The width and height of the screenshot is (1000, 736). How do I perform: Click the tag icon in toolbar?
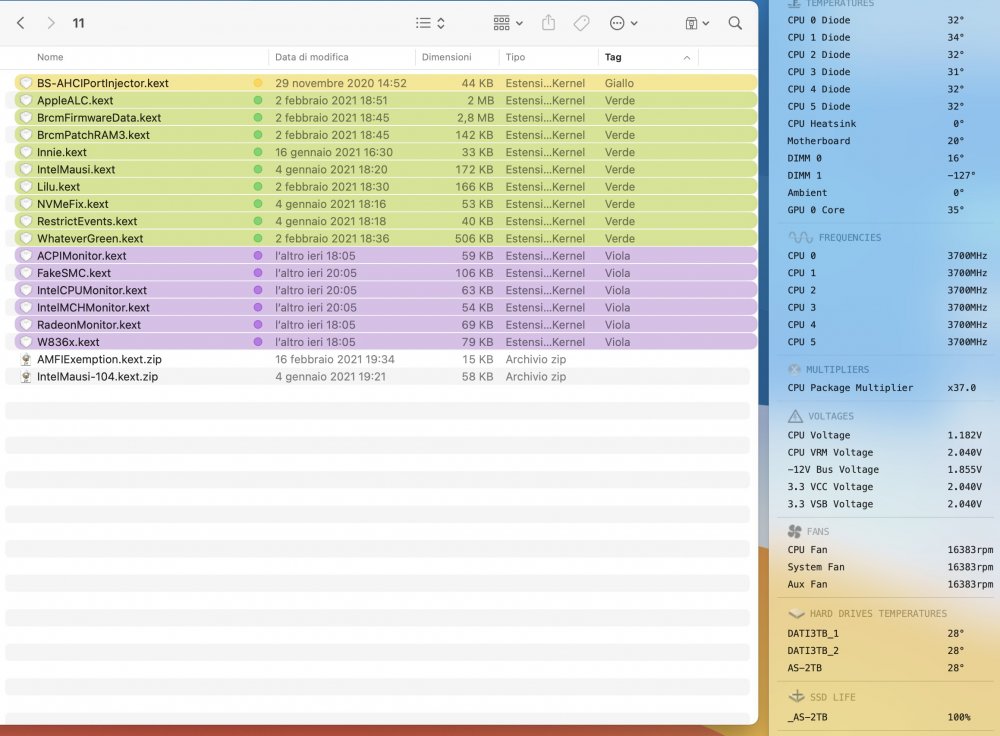tap(581, 24)
